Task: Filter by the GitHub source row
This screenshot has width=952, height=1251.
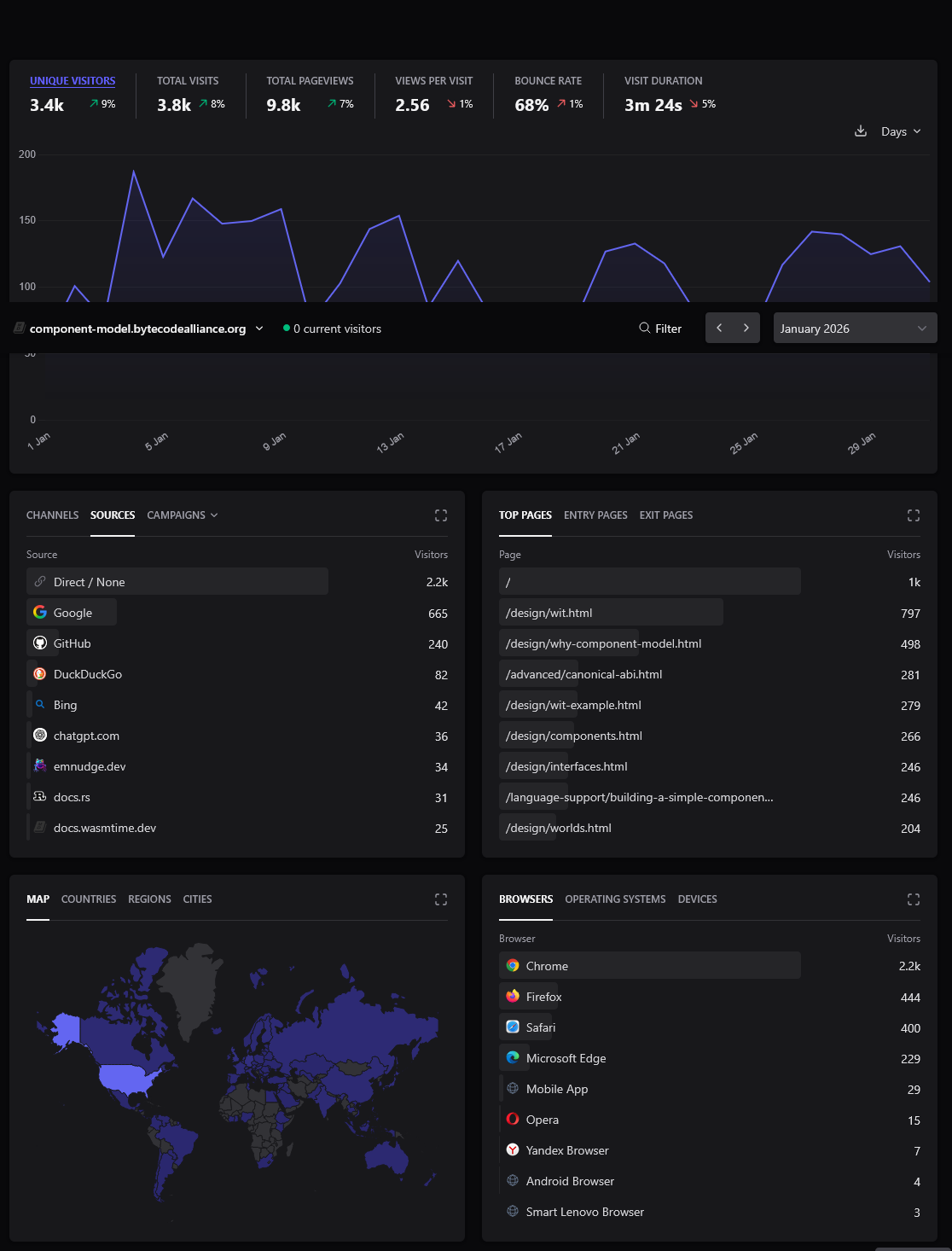Action: tap(72, 643)
